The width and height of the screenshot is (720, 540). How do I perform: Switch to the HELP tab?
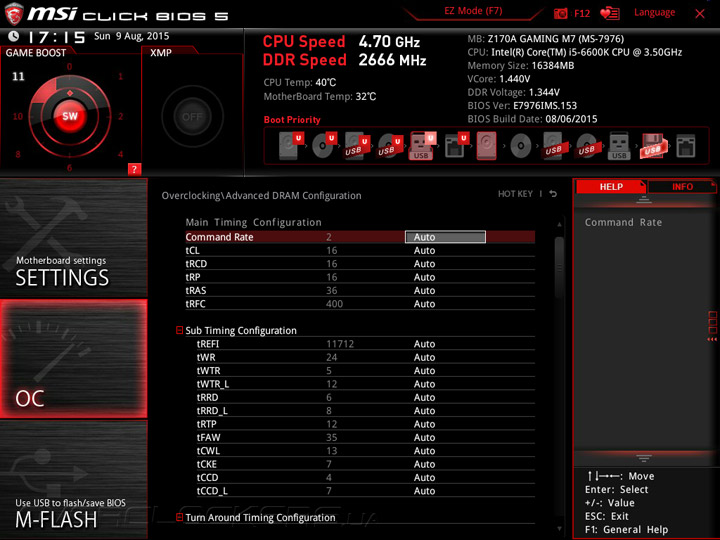[611, 186]
